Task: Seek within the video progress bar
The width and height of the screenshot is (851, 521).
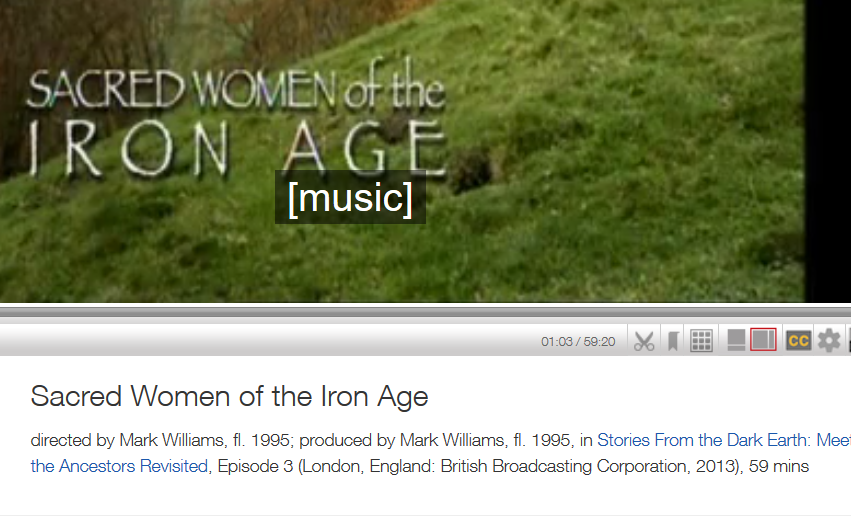Action: 426,312
